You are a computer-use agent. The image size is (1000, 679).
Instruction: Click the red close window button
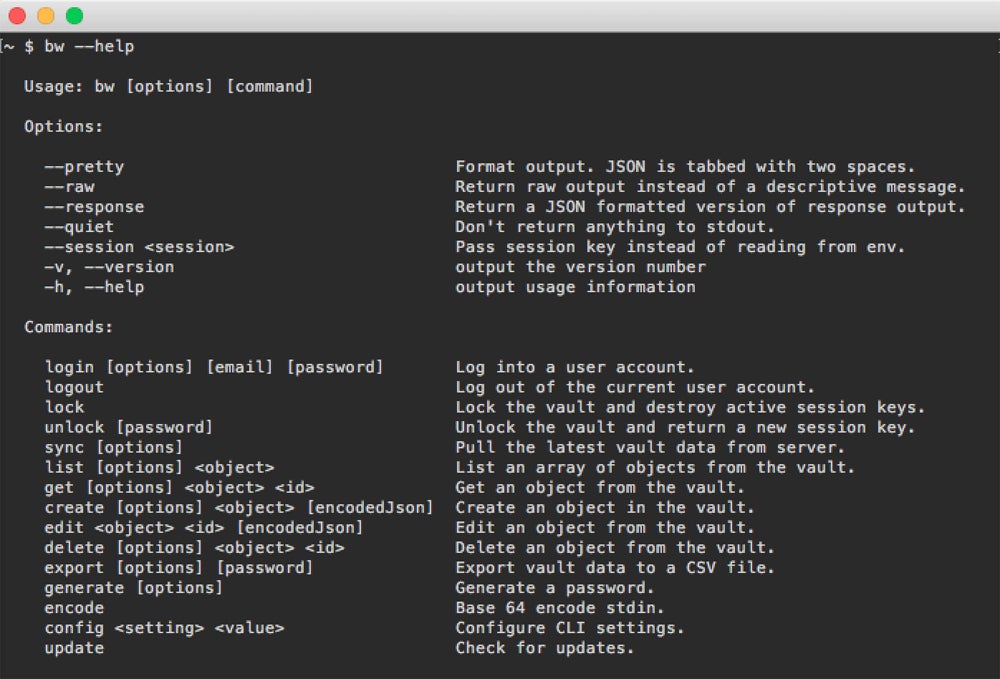[x=17, y=16]
